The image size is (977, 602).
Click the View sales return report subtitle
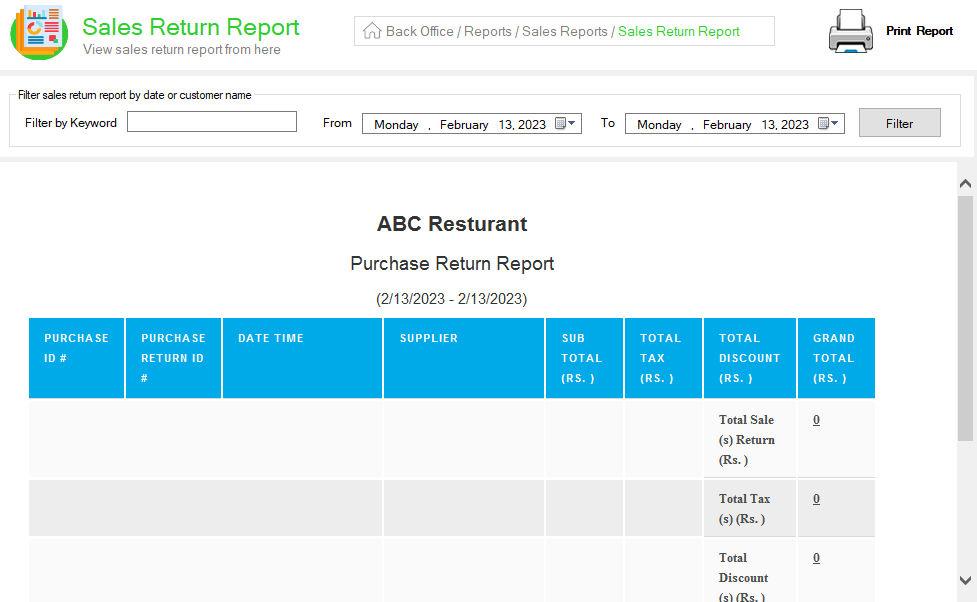[182, 50]
